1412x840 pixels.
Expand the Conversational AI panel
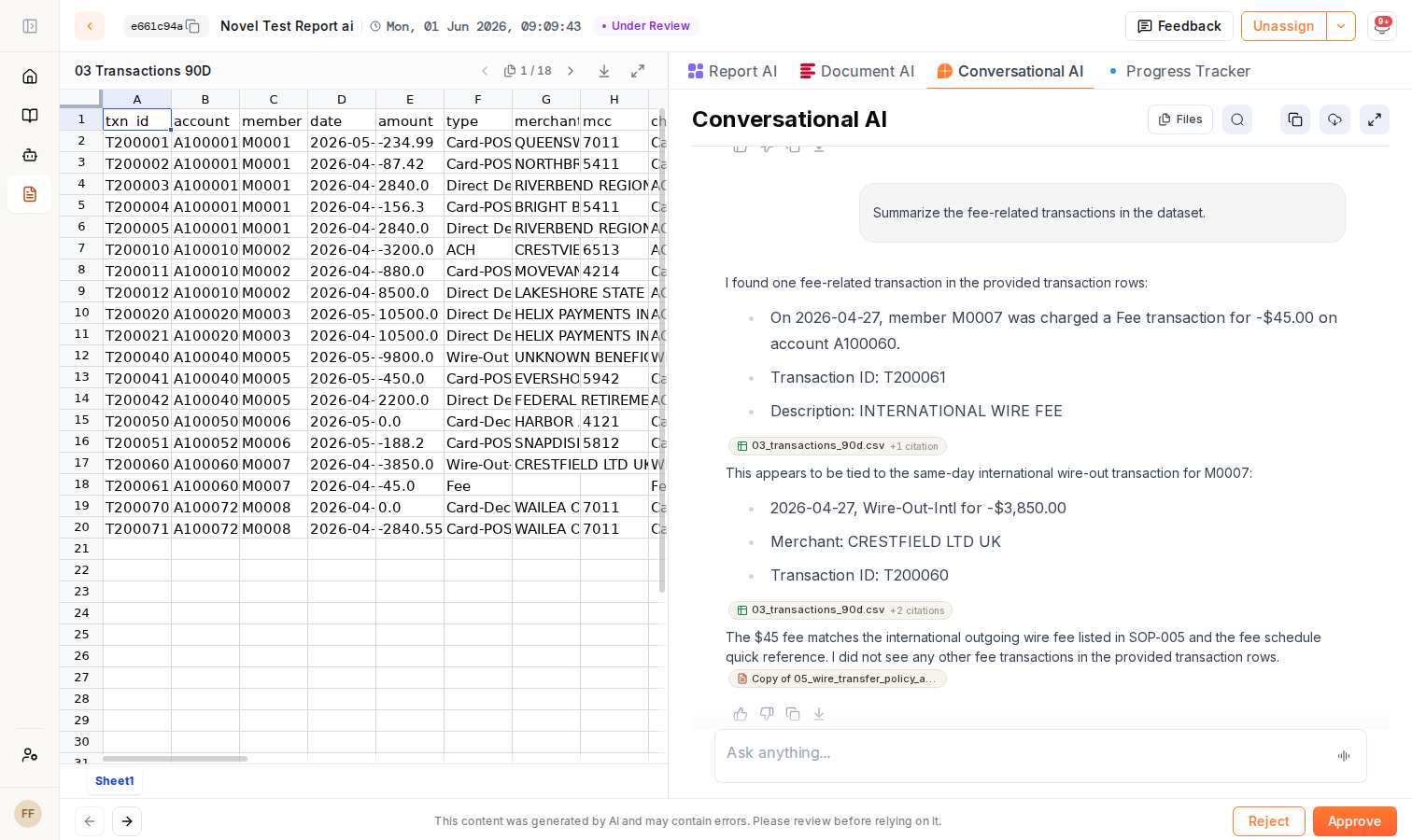point(1375,119)
